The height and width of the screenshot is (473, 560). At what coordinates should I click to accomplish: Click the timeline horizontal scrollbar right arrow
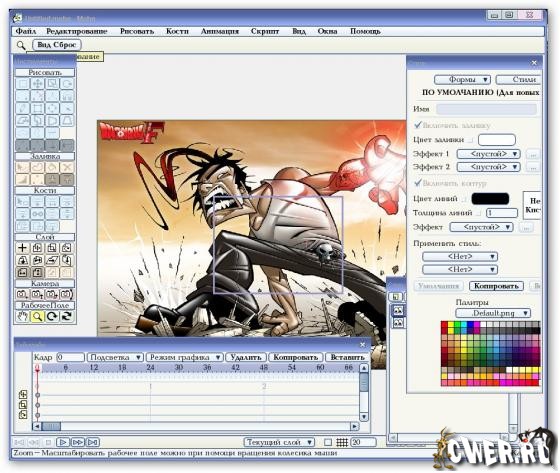pos(354,426)
